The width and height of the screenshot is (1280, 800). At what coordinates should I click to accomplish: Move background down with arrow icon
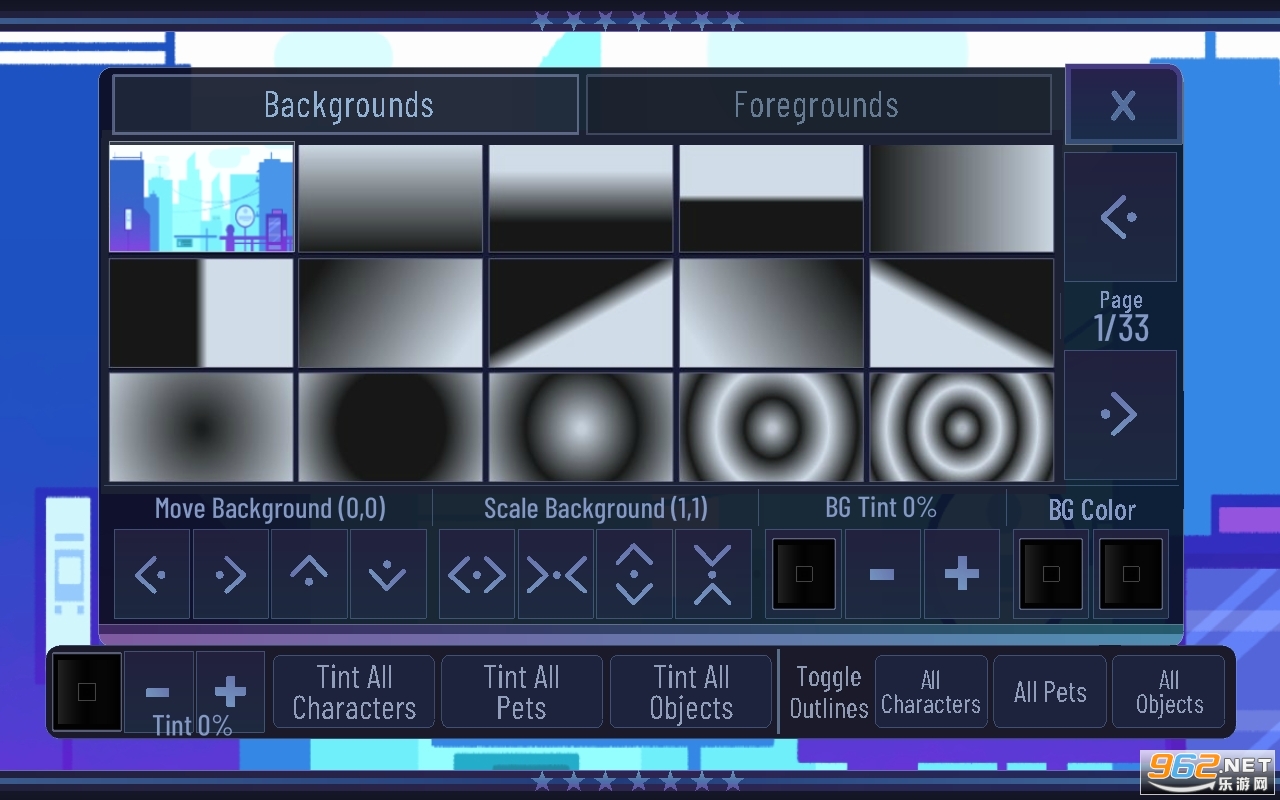click(x=388, y=574)
